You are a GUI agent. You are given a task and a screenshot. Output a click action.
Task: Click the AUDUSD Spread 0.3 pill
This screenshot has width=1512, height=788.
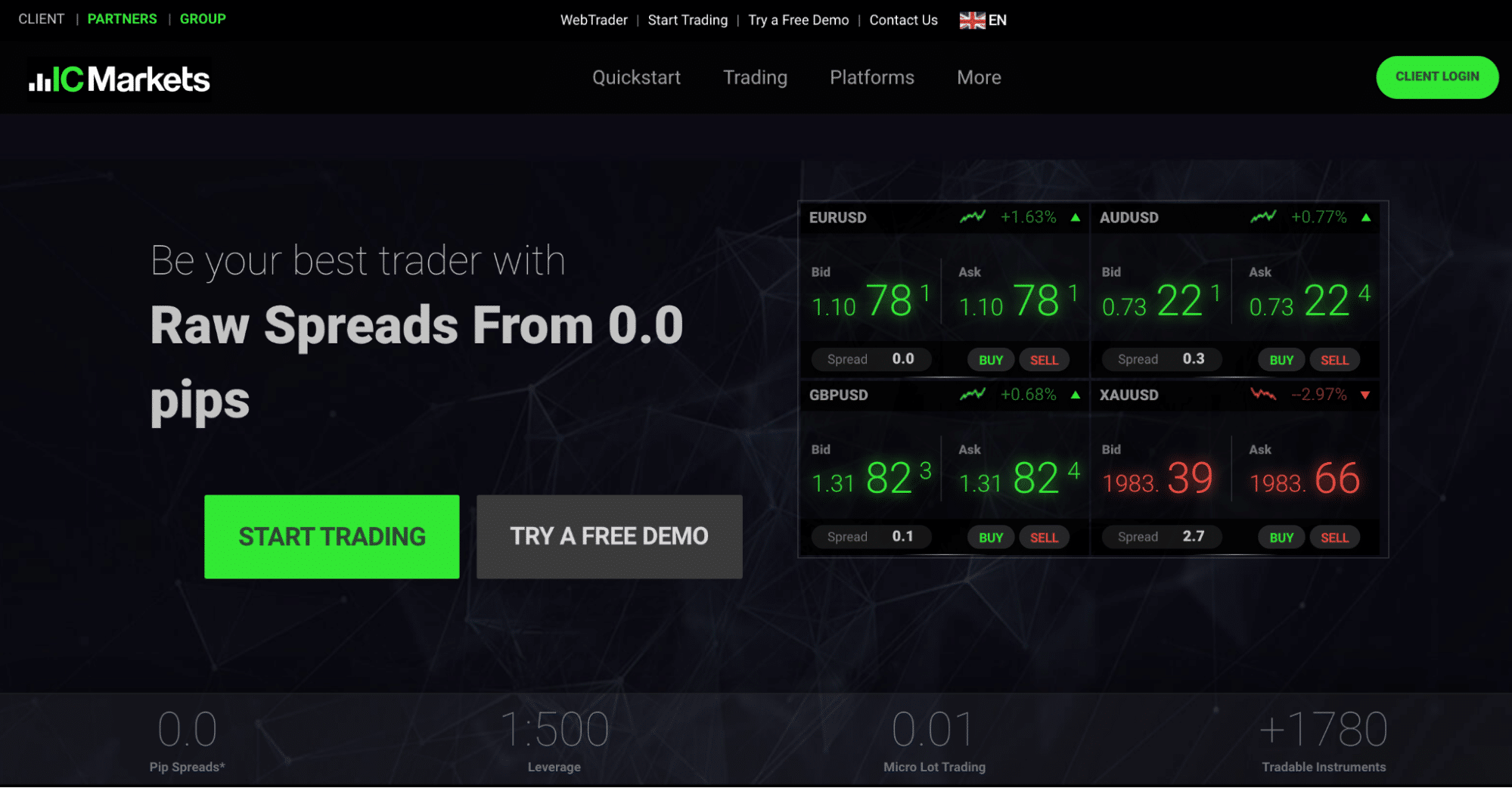(x=1161, y=359)
